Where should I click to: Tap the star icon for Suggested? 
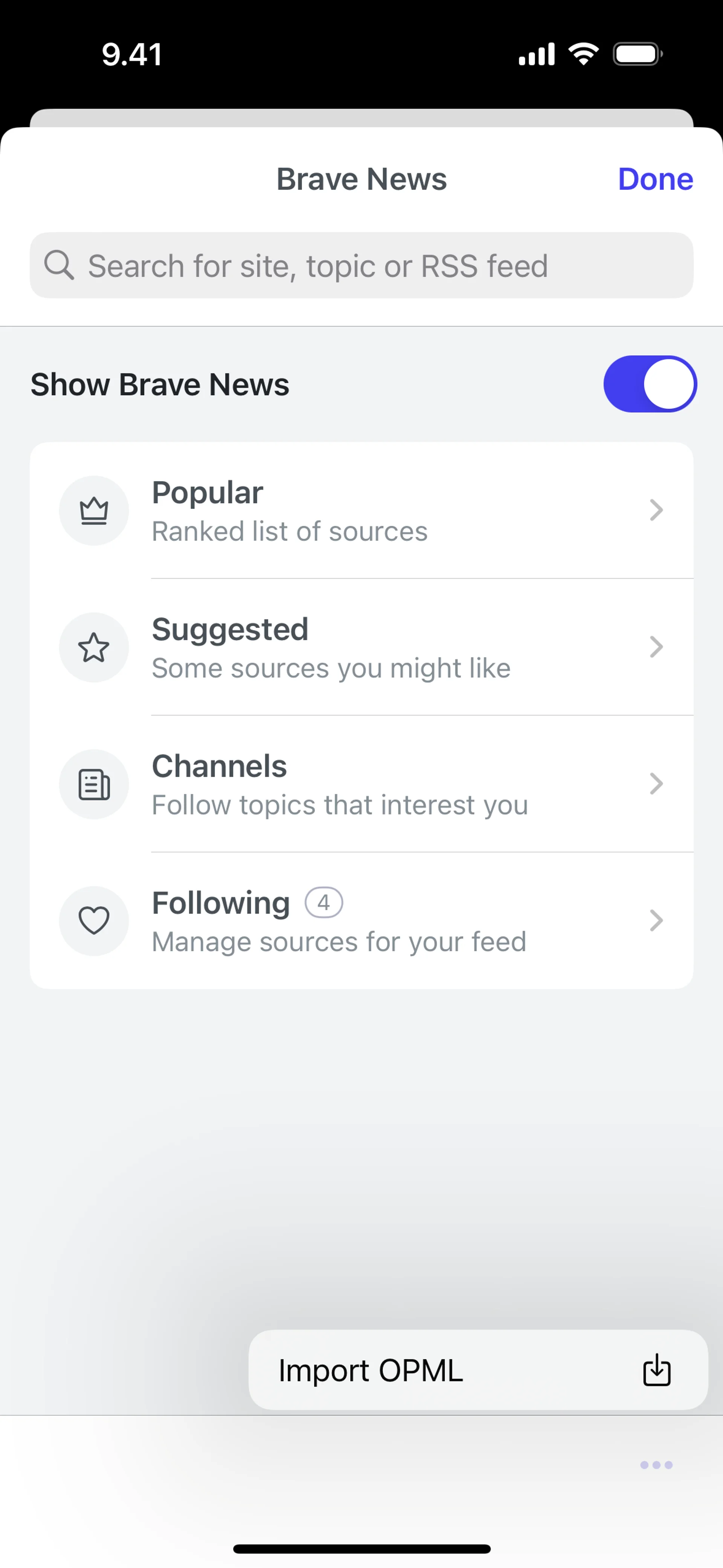click(94, 647)
